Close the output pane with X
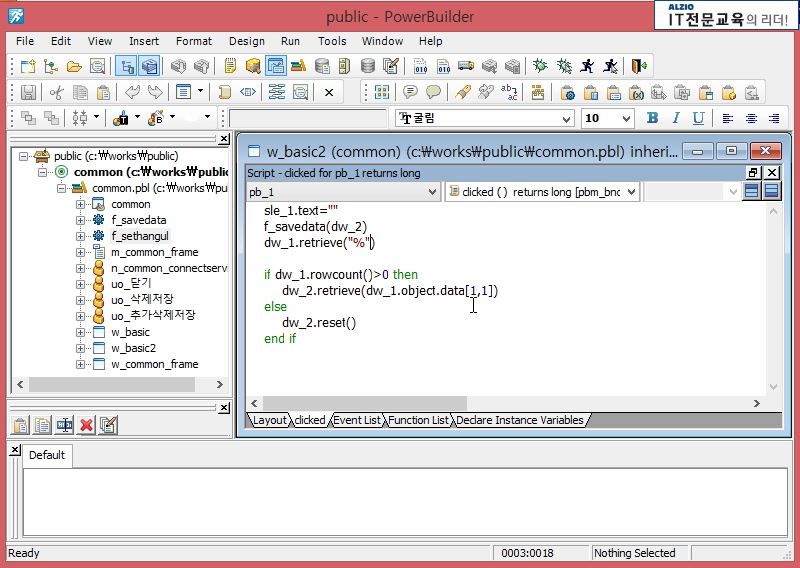 tap(15, 449)
